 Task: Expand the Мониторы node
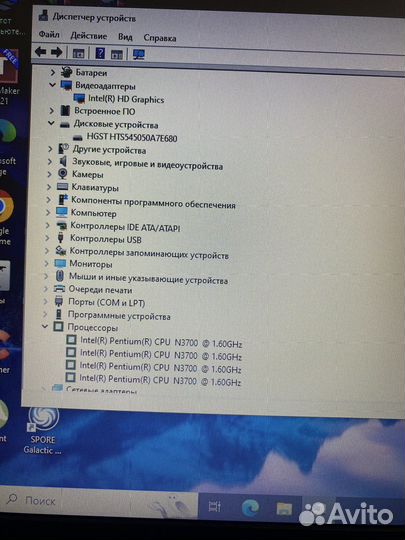coord(46,263)
